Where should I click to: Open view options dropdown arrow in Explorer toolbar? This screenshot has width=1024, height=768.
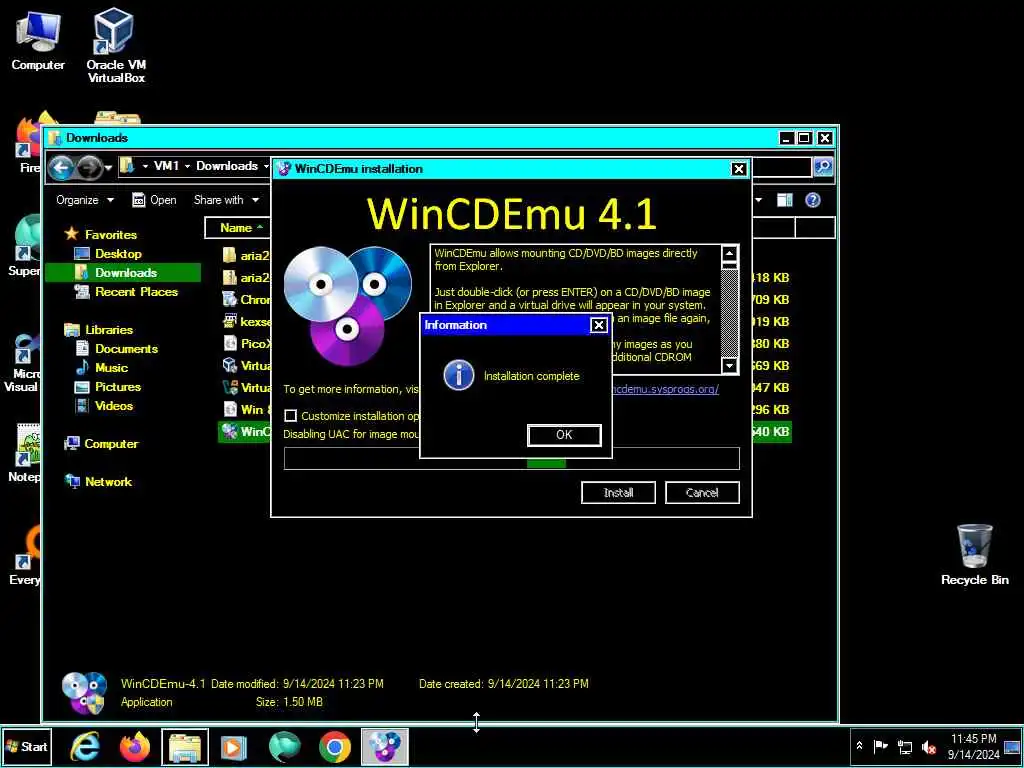click(759, 200)
